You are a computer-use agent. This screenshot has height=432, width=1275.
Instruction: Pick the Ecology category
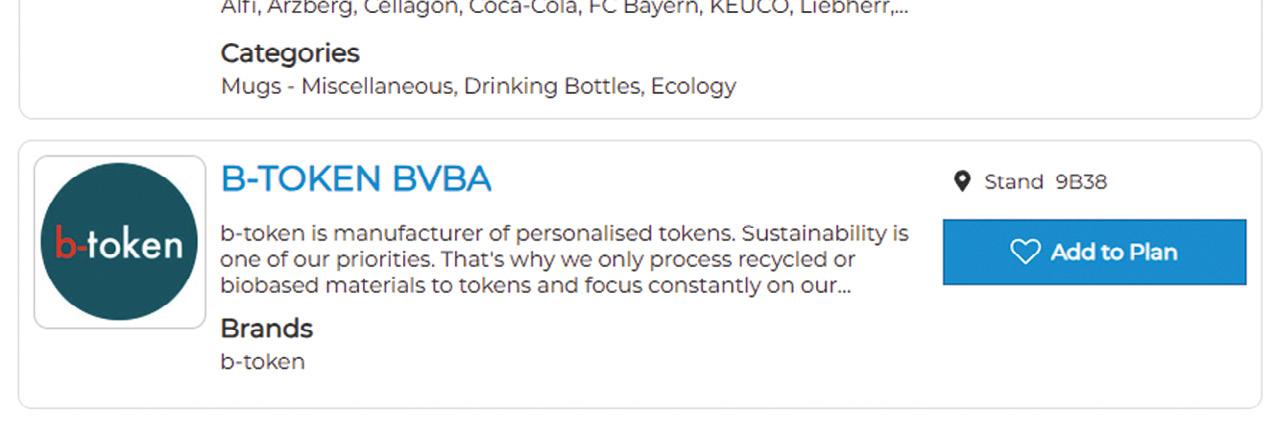(x=693, y=86)
